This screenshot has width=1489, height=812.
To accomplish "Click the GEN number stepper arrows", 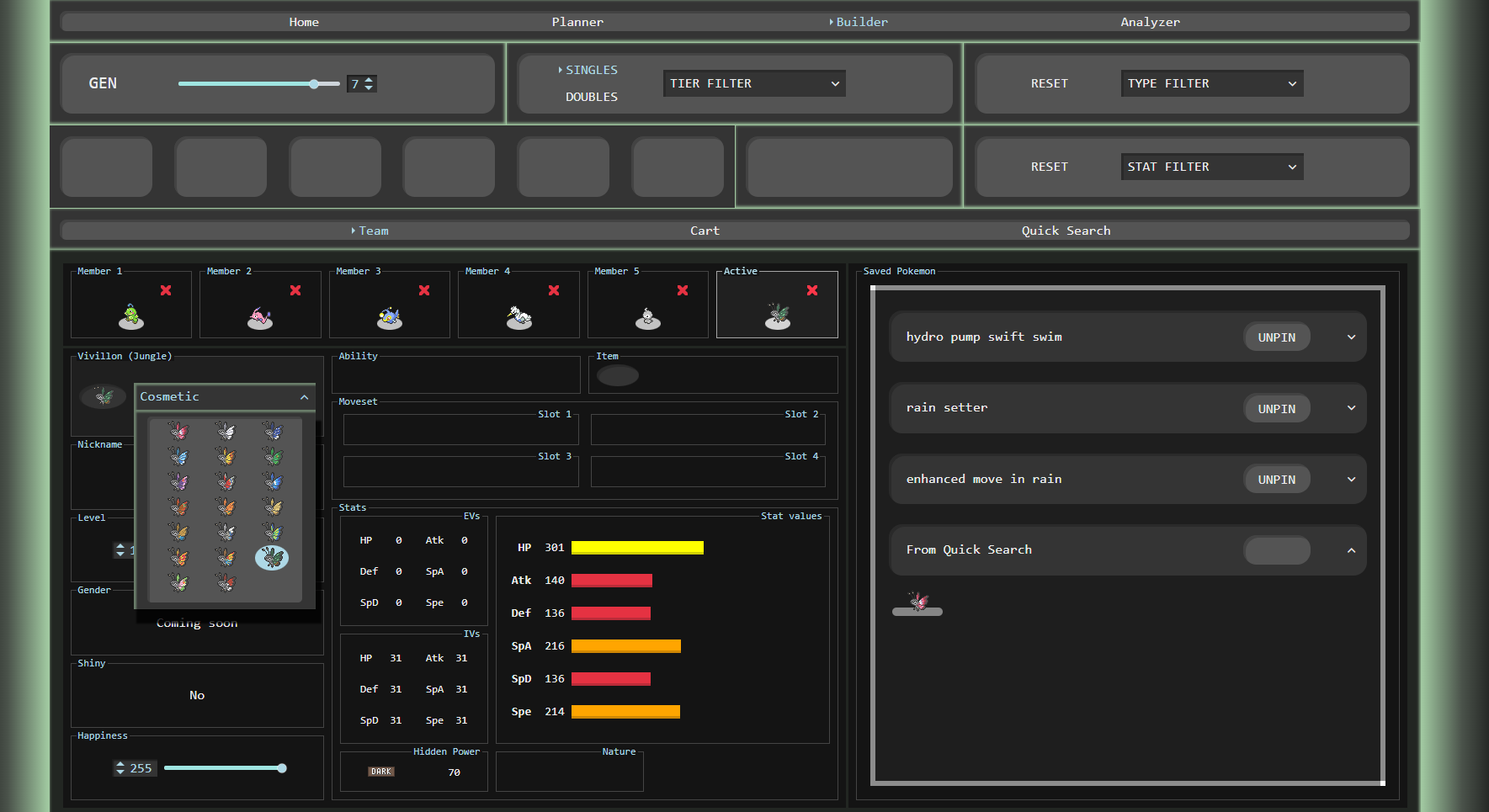I will 369,83.
